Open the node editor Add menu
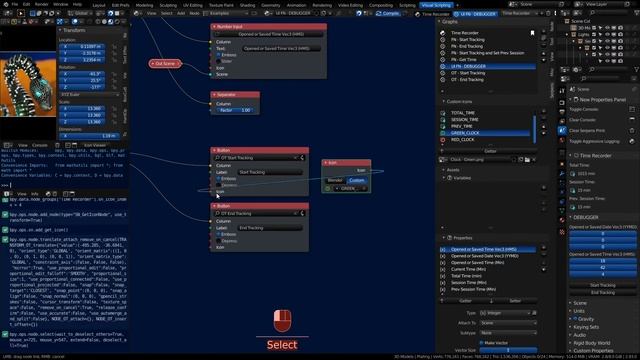The height and width of the screenshot is (360, 640). point(181,13)
